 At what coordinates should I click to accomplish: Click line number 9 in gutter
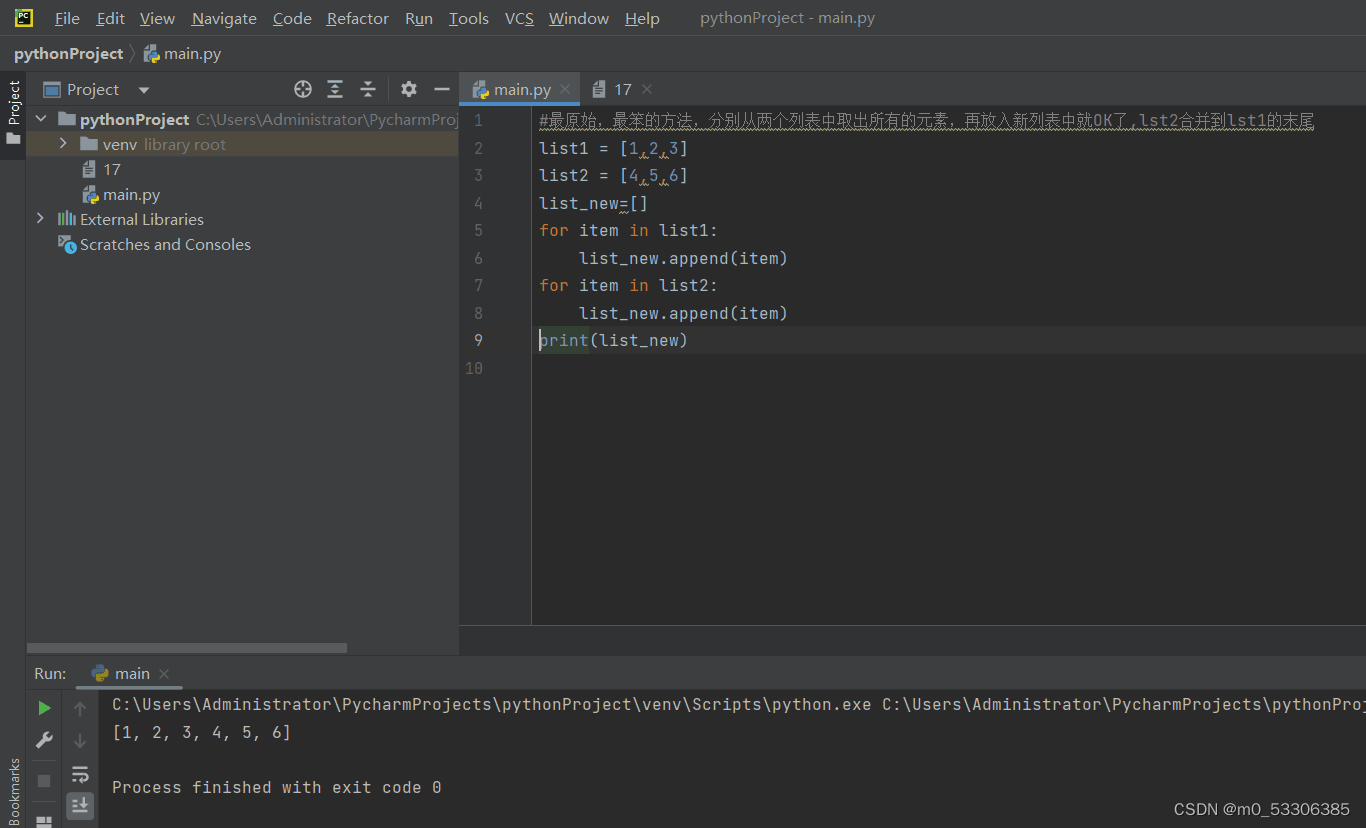tap(478, 340)
